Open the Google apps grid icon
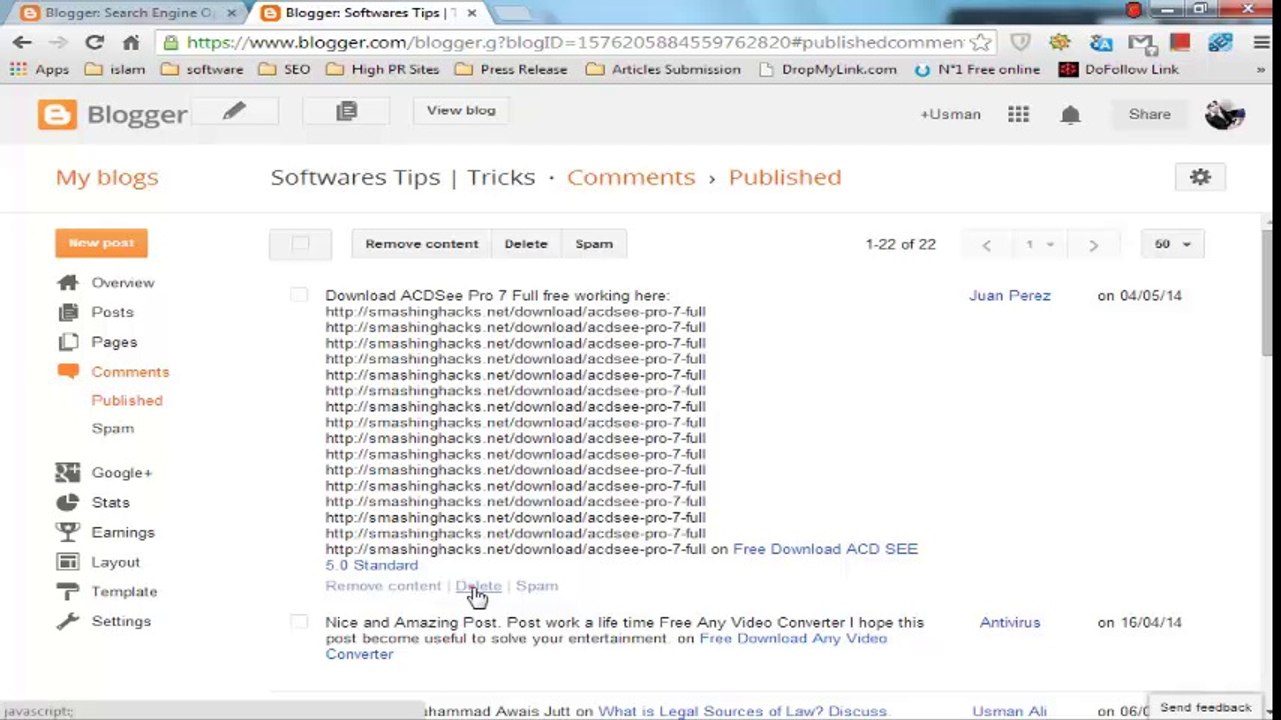 point(1018,114)
